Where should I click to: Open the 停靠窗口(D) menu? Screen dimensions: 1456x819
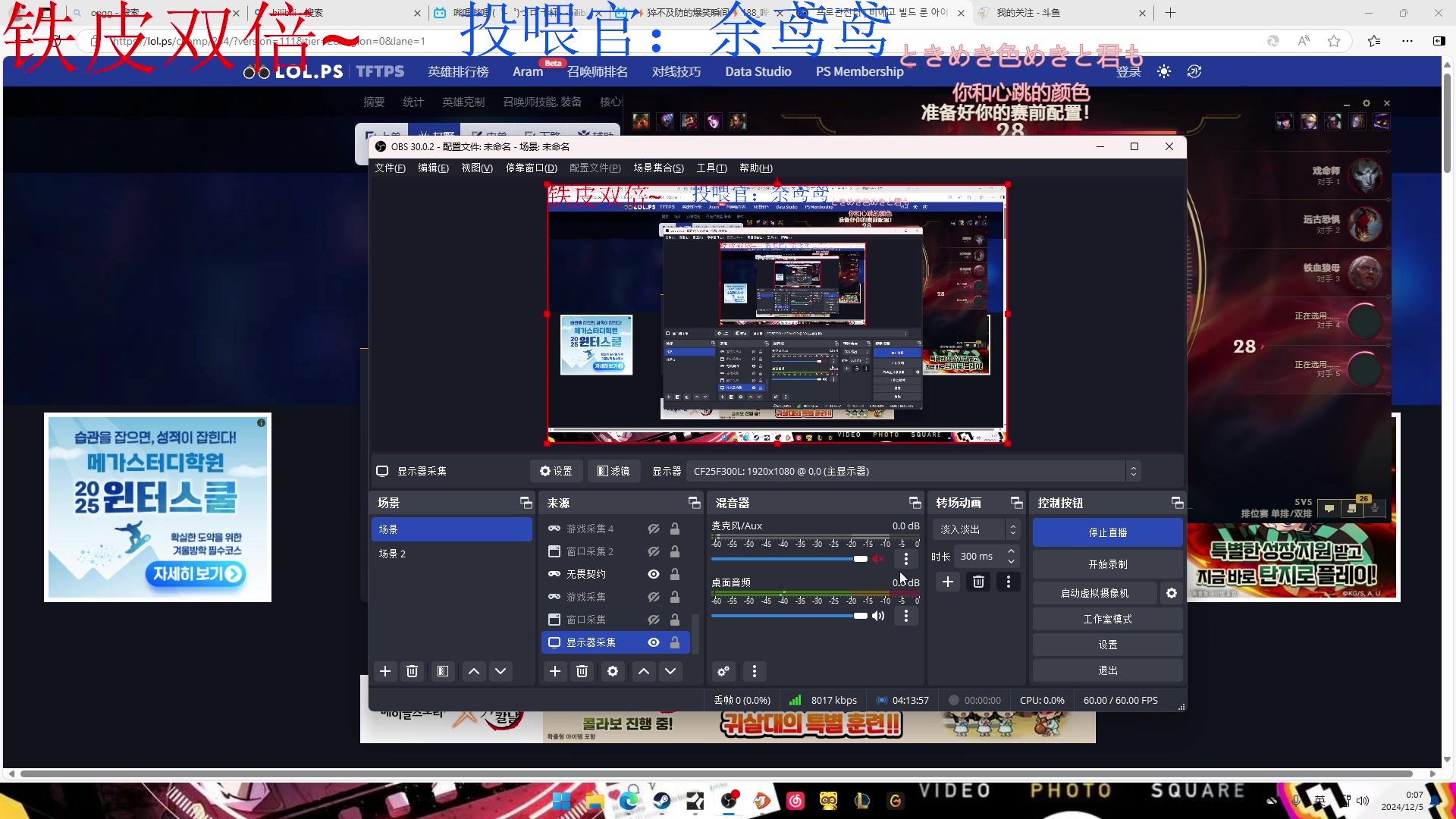[x=531, y=168]
